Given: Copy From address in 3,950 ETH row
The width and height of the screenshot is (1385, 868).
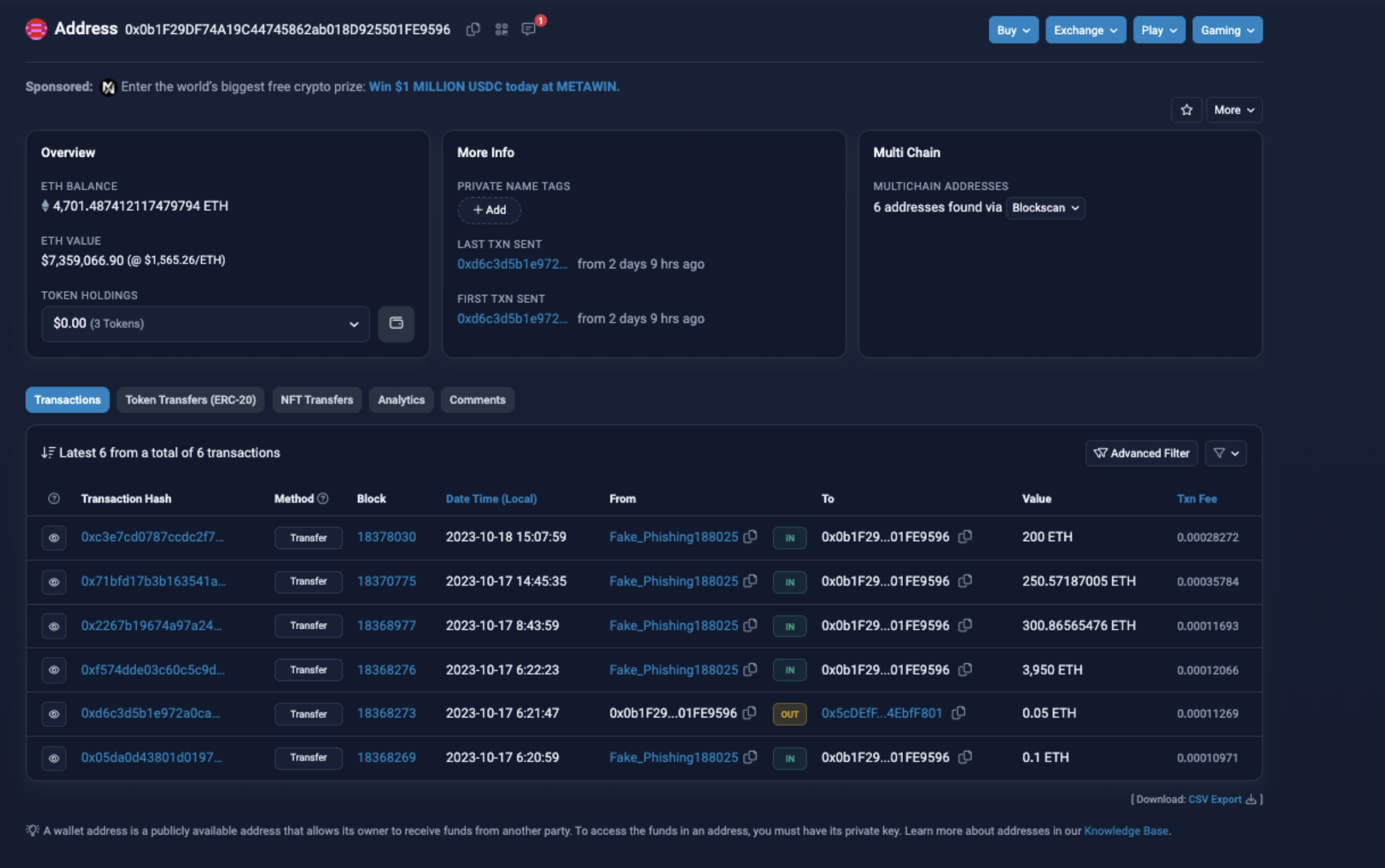Looking at the screenshot, I should [750, 670].
